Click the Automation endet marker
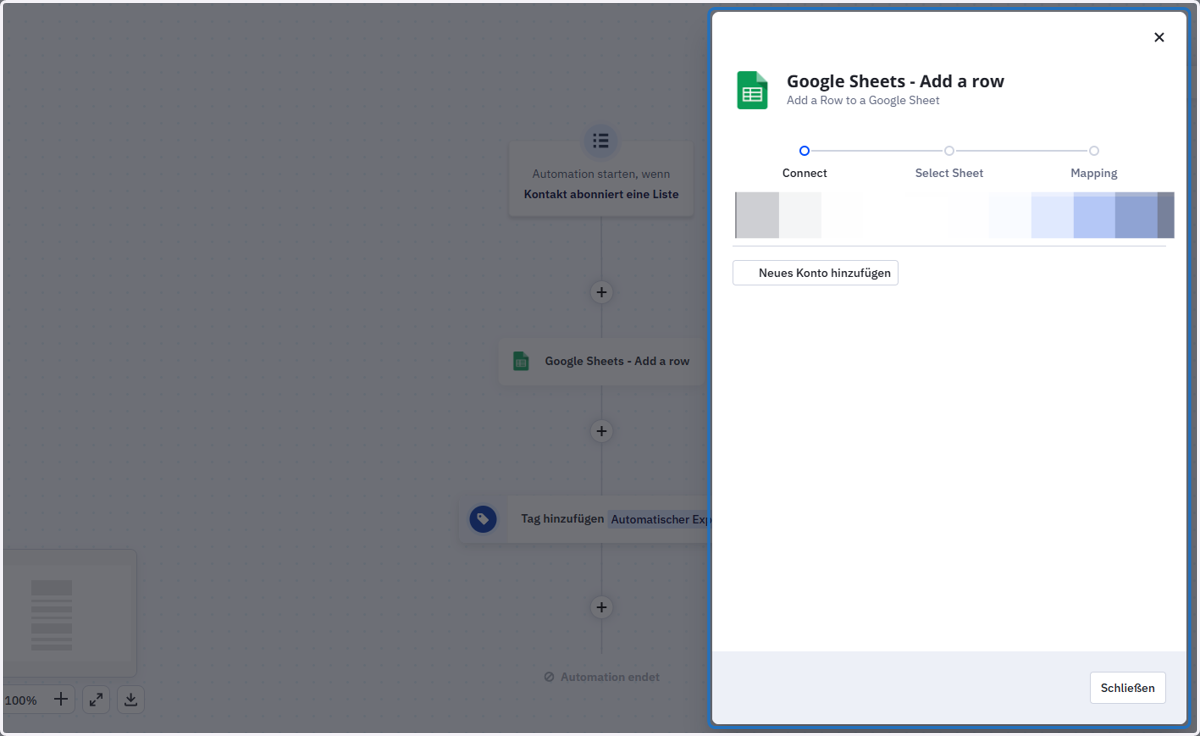This screenshot has height=736, width=1200. 602,677
